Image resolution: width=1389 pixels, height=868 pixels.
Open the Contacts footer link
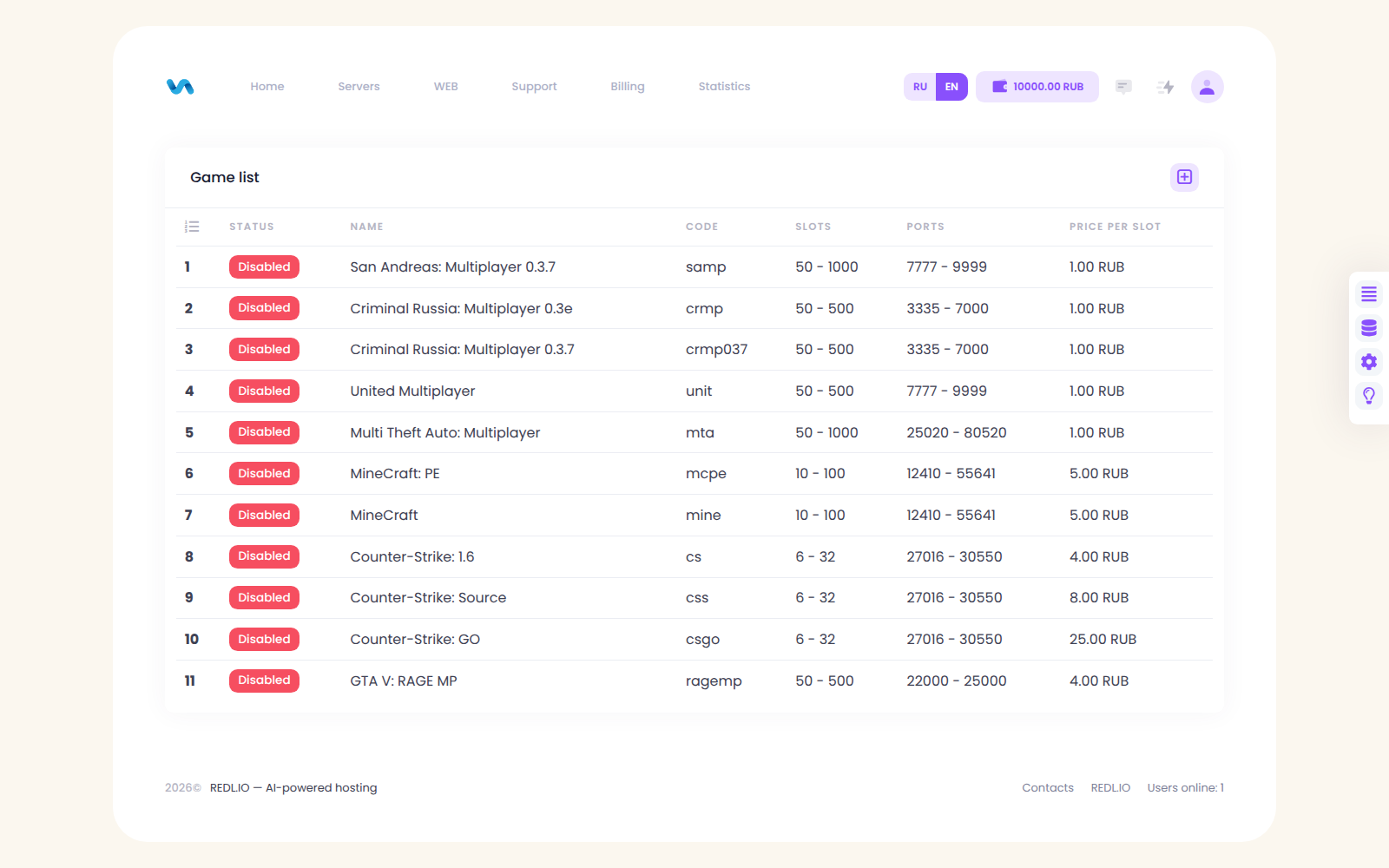coord(1048,787)
